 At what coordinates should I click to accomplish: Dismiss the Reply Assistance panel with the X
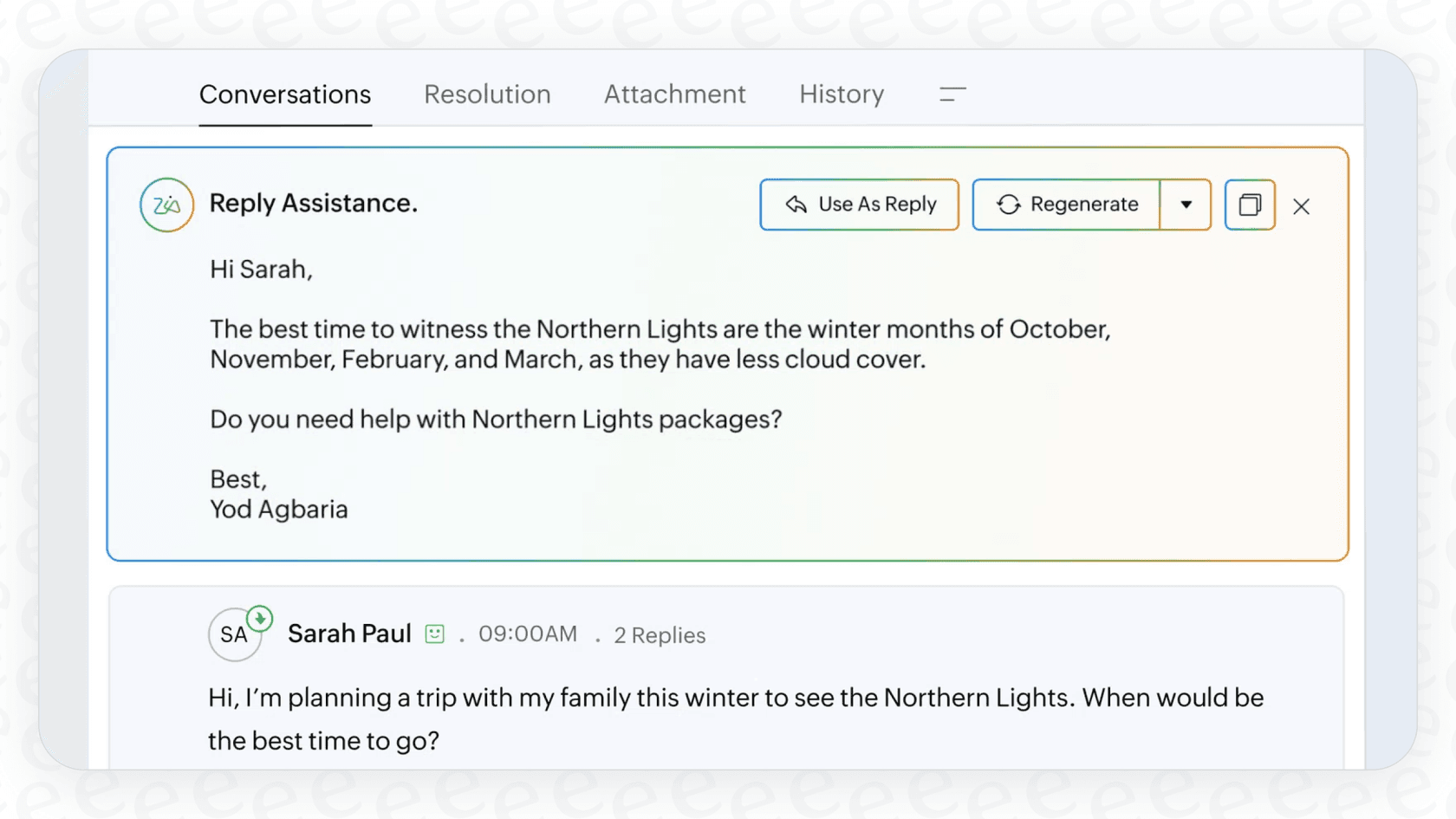point(1302,206)
